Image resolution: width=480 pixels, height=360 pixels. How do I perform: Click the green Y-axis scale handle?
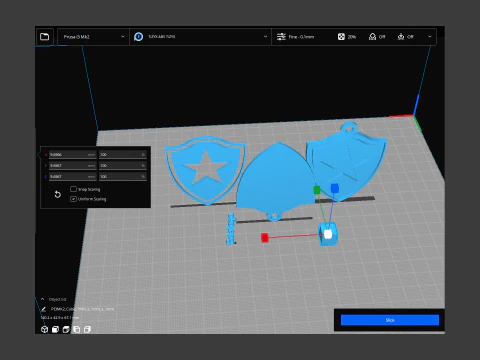click(317, 190)
